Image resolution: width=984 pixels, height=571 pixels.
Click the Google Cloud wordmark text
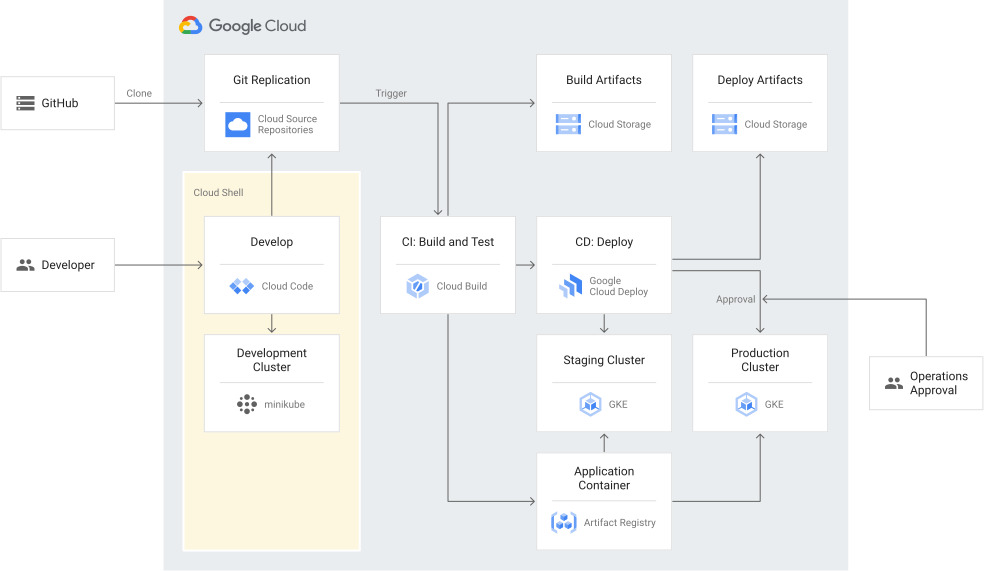[x=257, y=26]
